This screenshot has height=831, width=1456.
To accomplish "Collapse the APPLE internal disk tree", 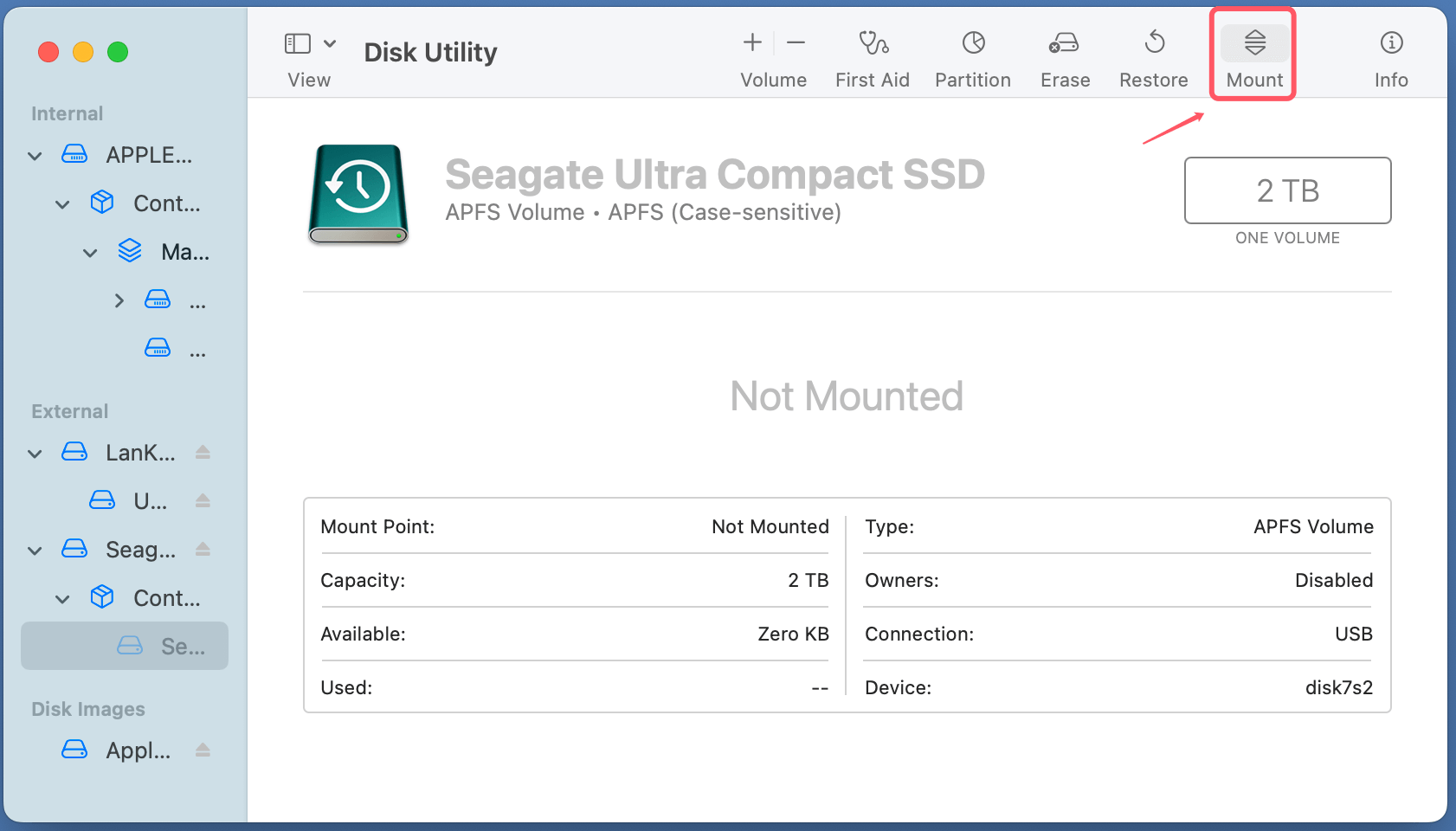I will 35,156.
